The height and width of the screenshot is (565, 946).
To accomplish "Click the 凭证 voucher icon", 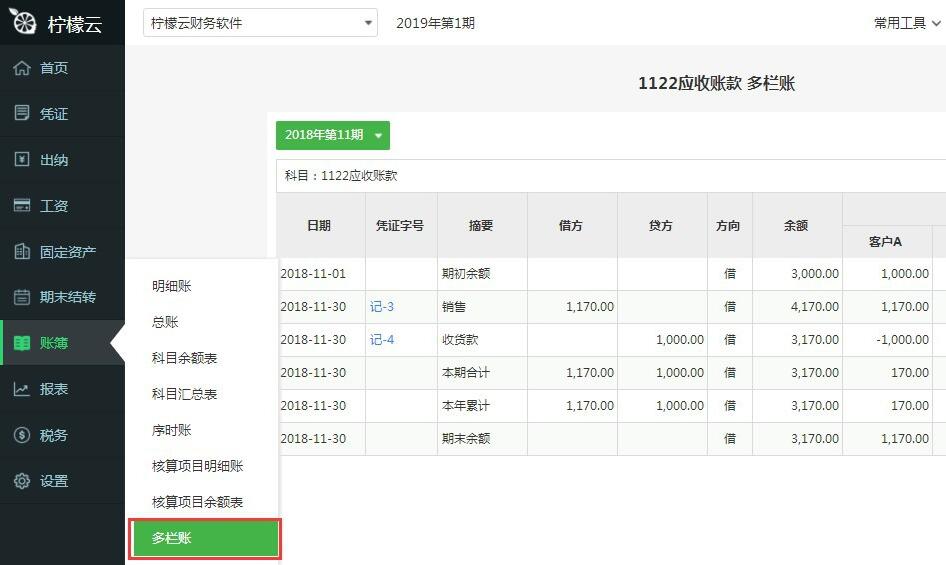I will click(22, 113).
